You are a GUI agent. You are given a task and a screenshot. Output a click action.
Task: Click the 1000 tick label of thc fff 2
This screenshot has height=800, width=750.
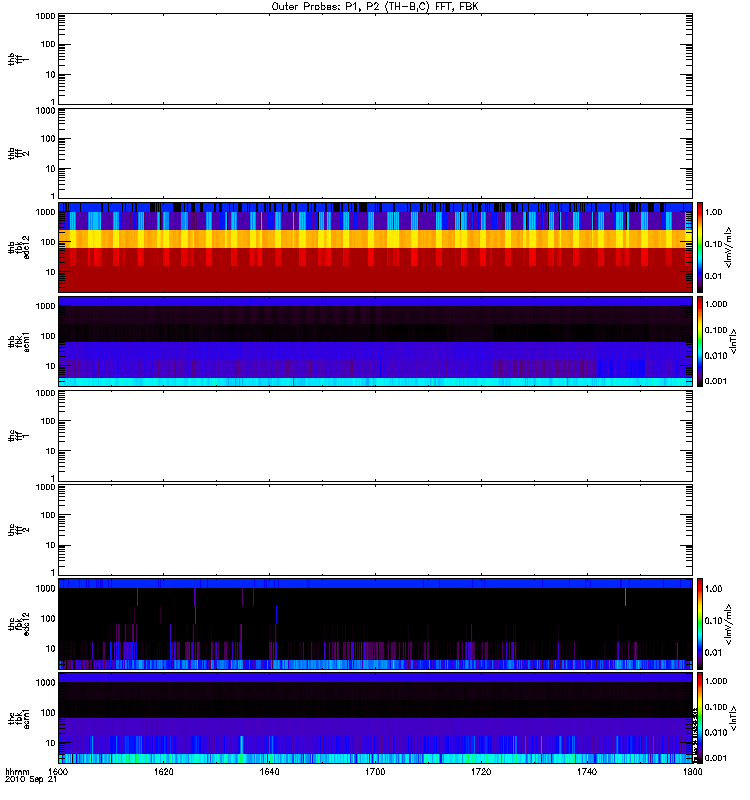(x=45, y=487)
